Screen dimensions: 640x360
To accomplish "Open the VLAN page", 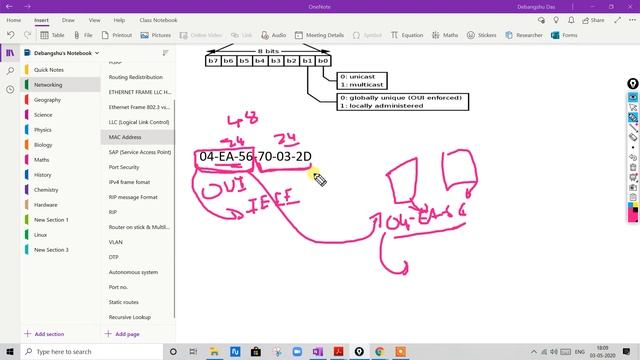I will (138, 242).
